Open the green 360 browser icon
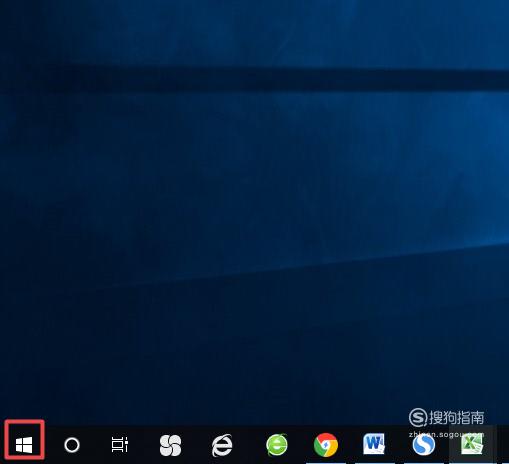Image resolution: width=509 pixels, height=464 pixels. 277,445
